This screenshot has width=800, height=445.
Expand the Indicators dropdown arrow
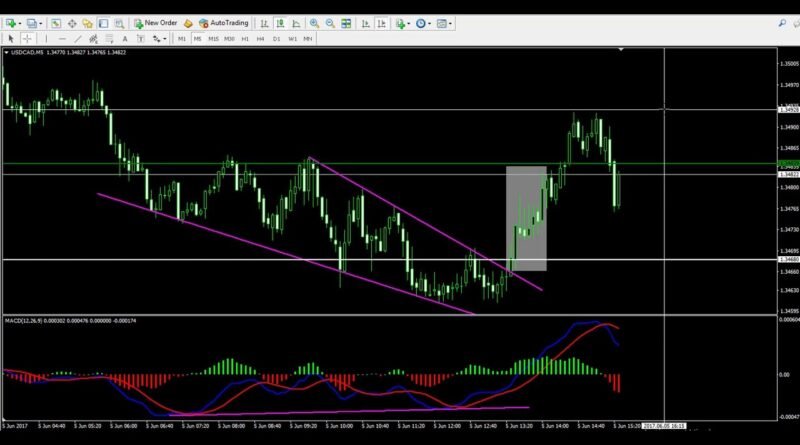[x=409, y=23]
